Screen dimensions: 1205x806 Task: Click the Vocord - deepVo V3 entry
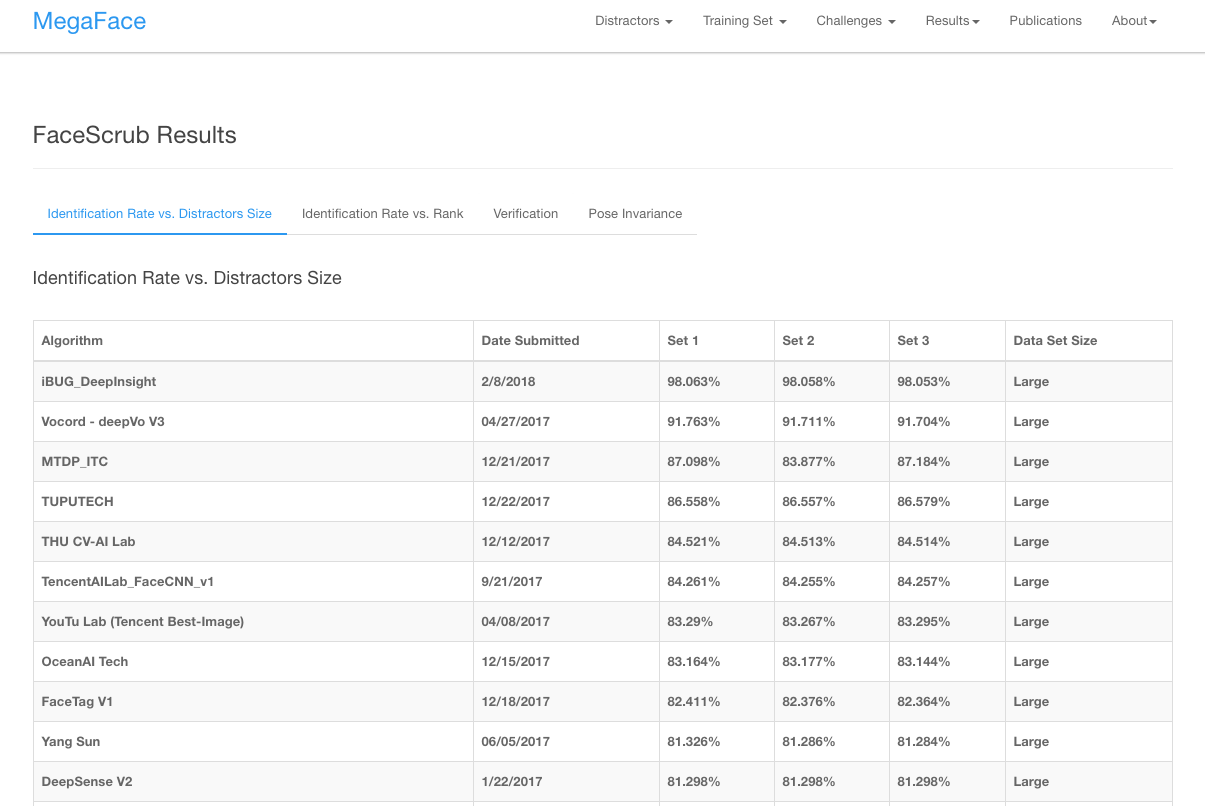click(x=103, y=422)
